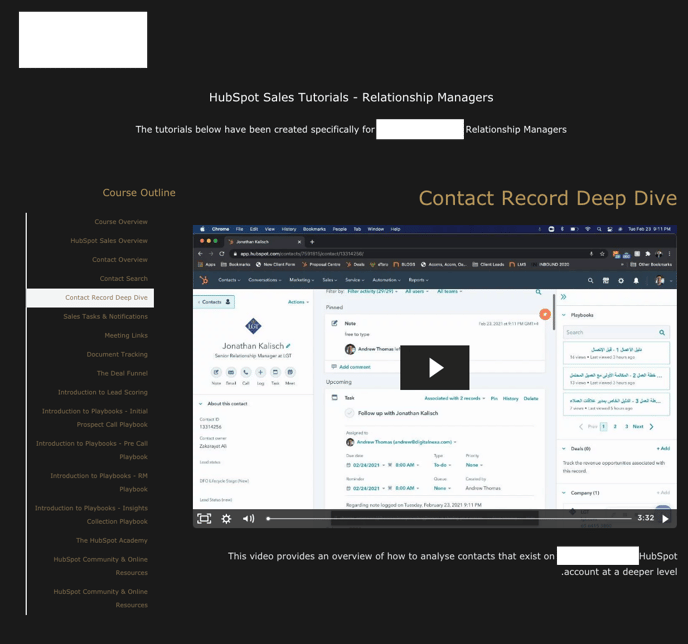This screenshot has height=644, width=688.
Task: Select Contact Overview in the course outline
Action: (x=120, y=260)
